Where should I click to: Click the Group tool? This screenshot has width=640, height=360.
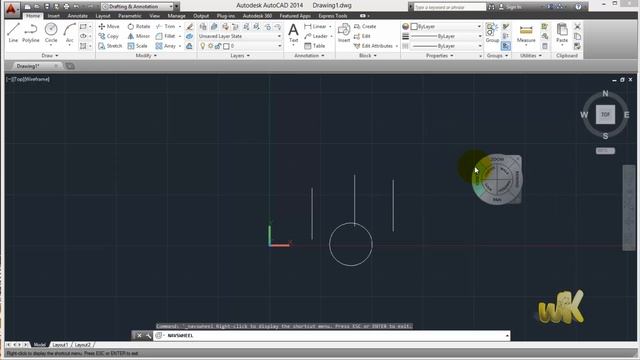coord(492,33)
